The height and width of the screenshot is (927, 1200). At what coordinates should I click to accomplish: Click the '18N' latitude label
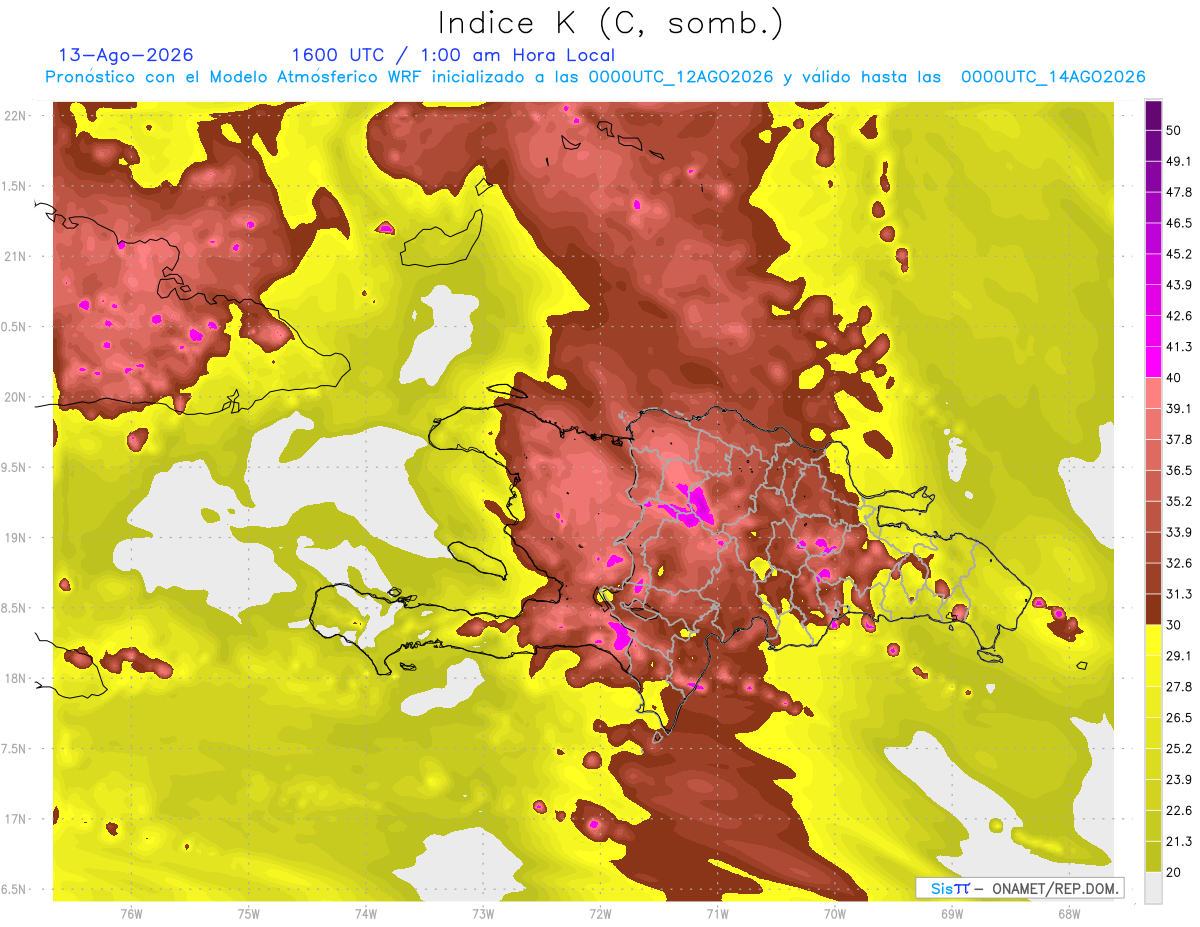click(17, 679)
